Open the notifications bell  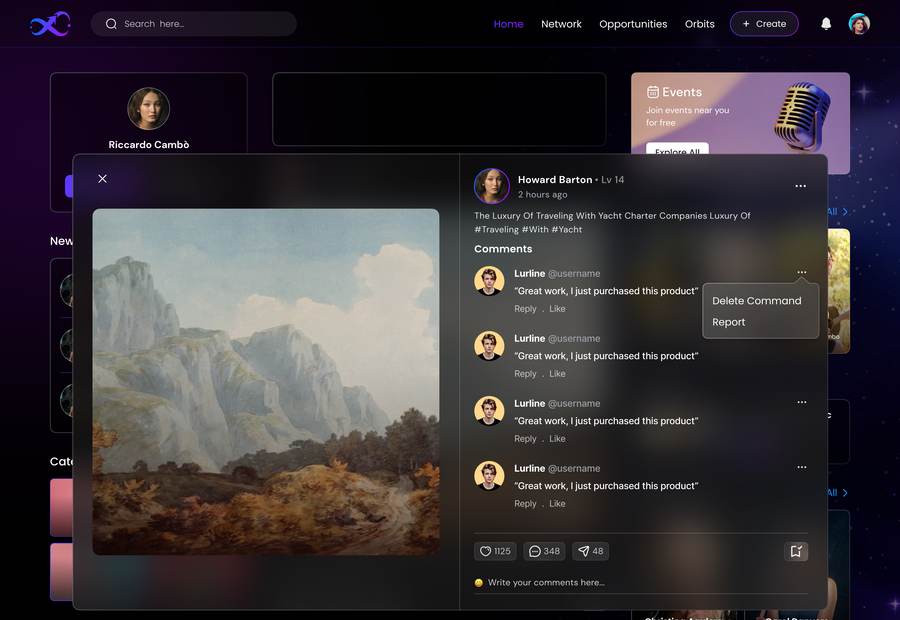pyautogui.click(x=826, y=24)
